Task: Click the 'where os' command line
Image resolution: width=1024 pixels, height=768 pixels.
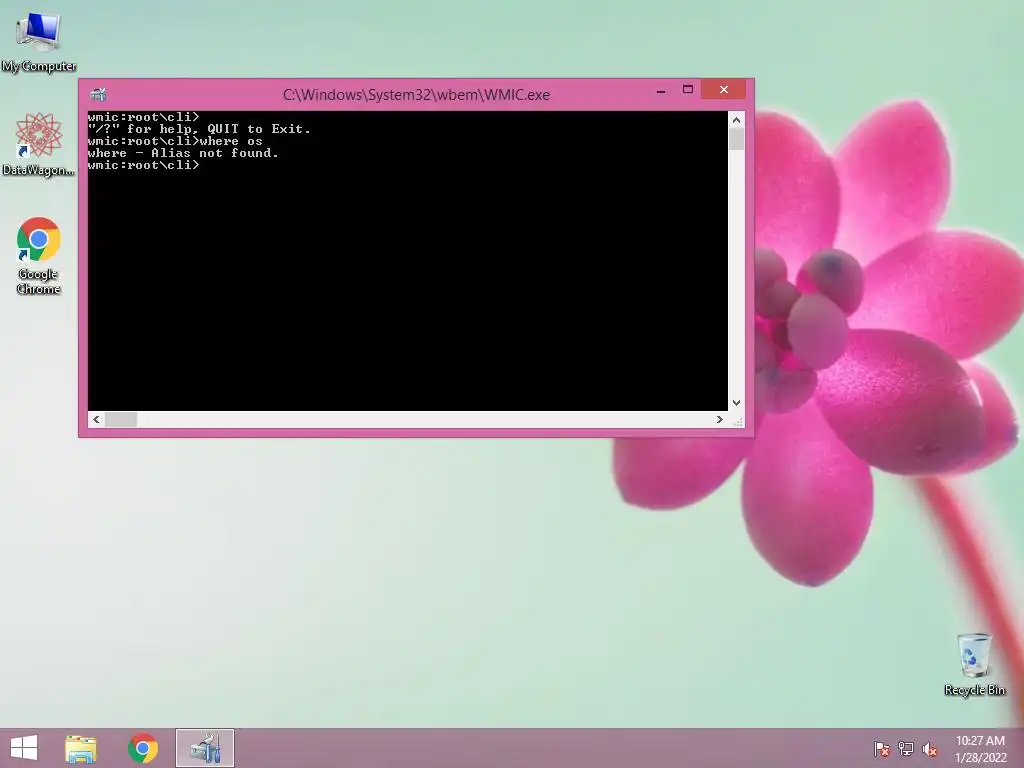Action: (175, 141)
